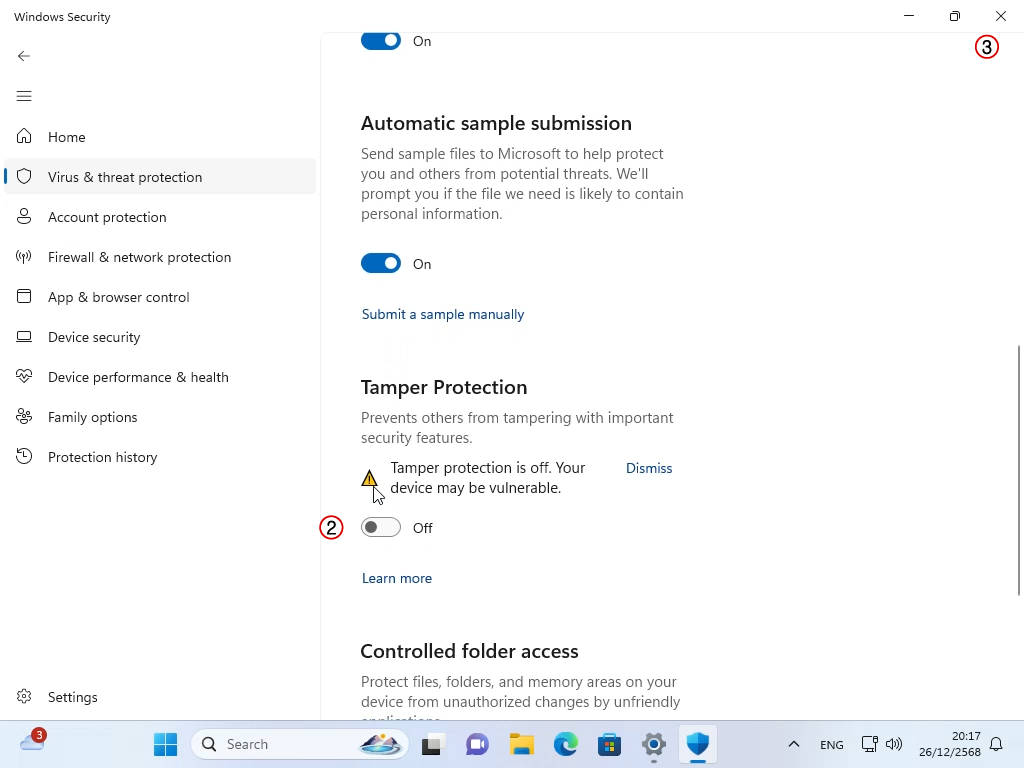Click the Home house icon
Viewport: 1024px width, 768px height.
[24, 137]
